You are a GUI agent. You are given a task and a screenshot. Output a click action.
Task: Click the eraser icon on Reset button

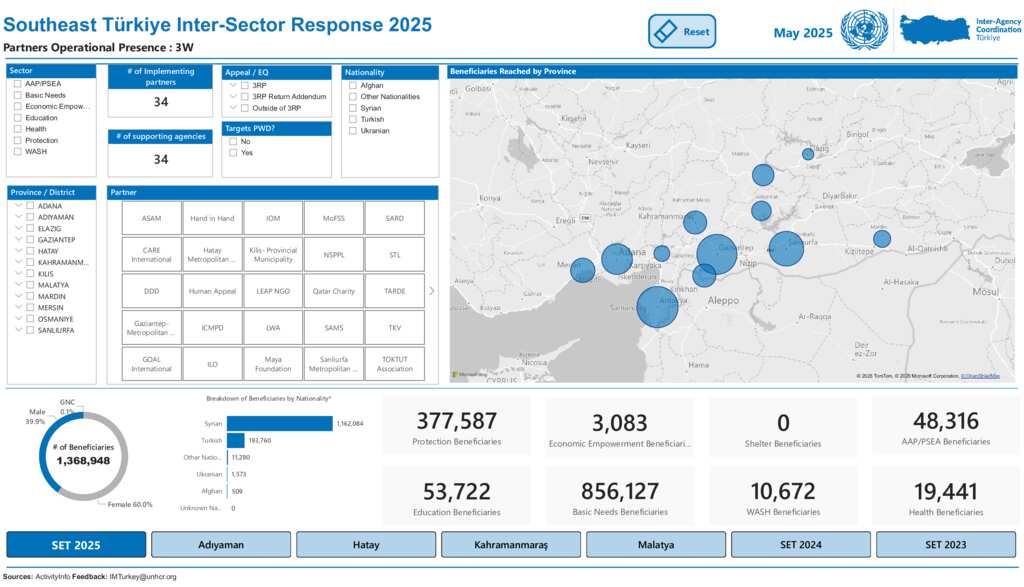(665, 32)
